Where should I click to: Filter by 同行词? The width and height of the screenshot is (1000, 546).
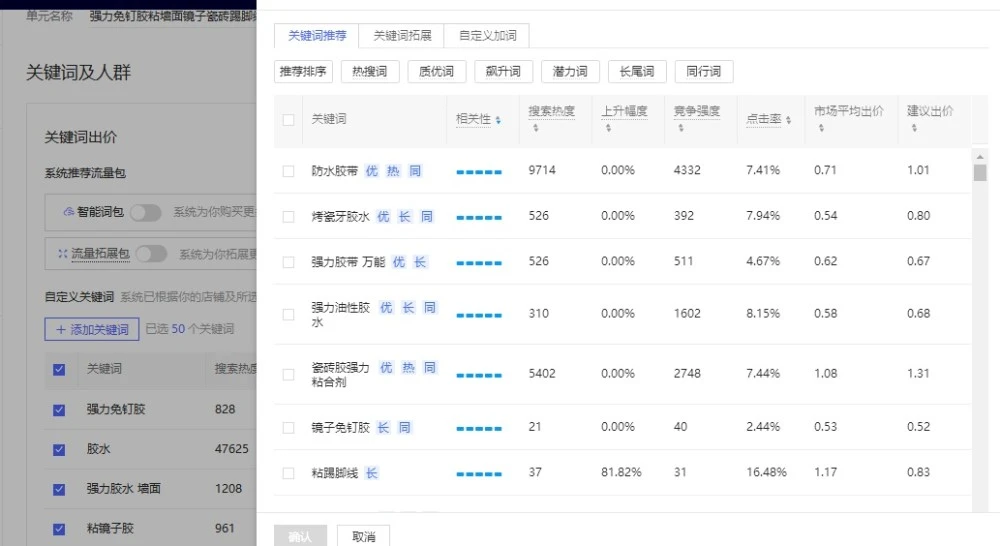click(704, 71)
